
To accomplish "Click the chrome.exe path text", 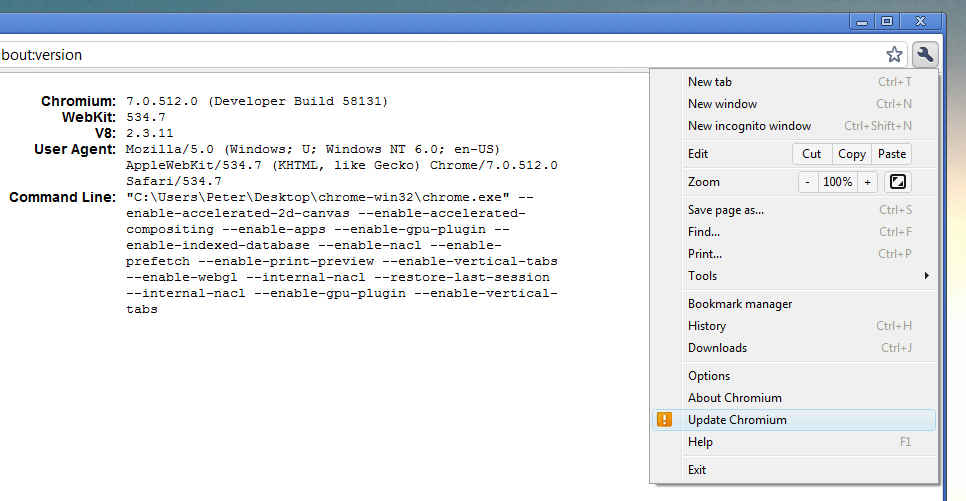I will [318, 197].
